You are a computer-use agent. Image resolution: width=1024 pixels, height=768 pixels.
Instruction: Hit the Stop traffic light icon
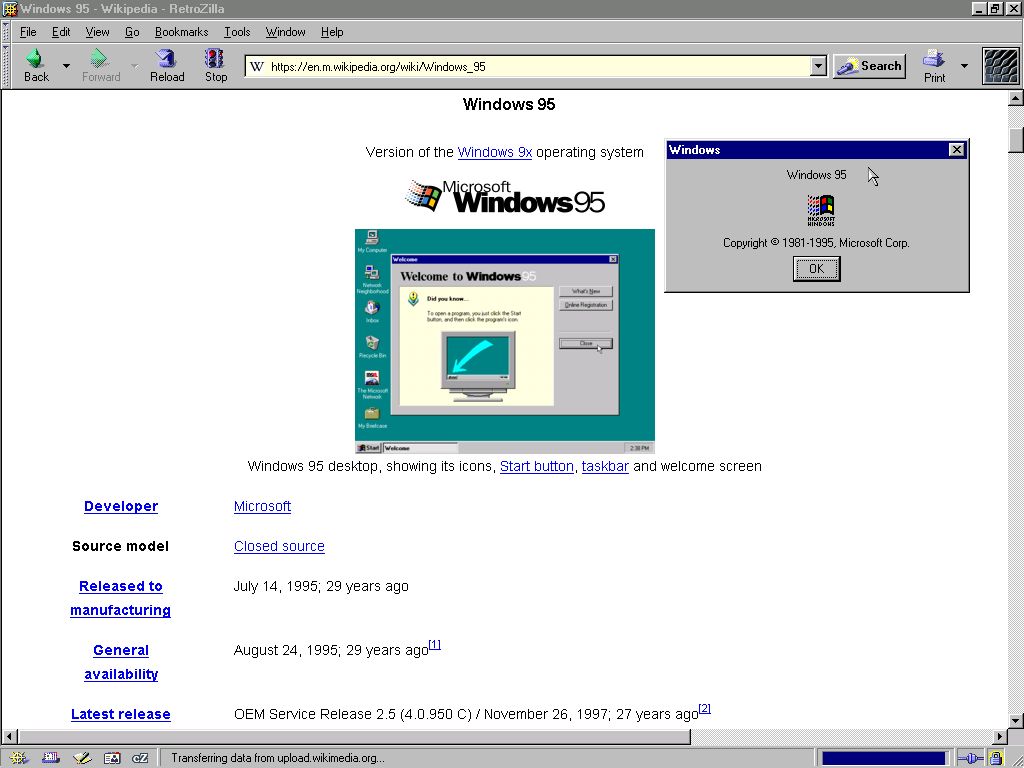(x=215, y=65)
